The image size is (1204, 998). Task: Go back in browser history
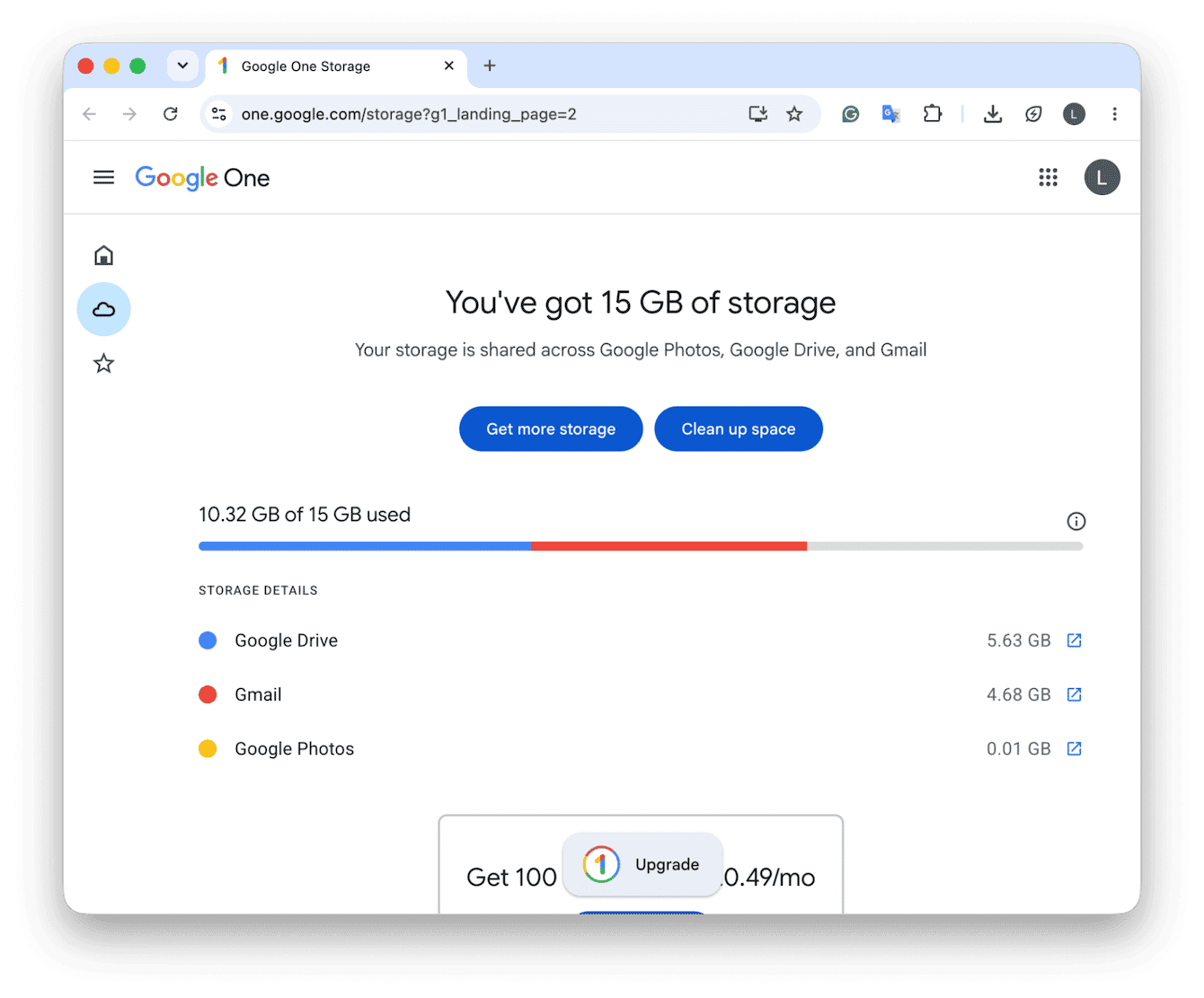click(89, 114)
